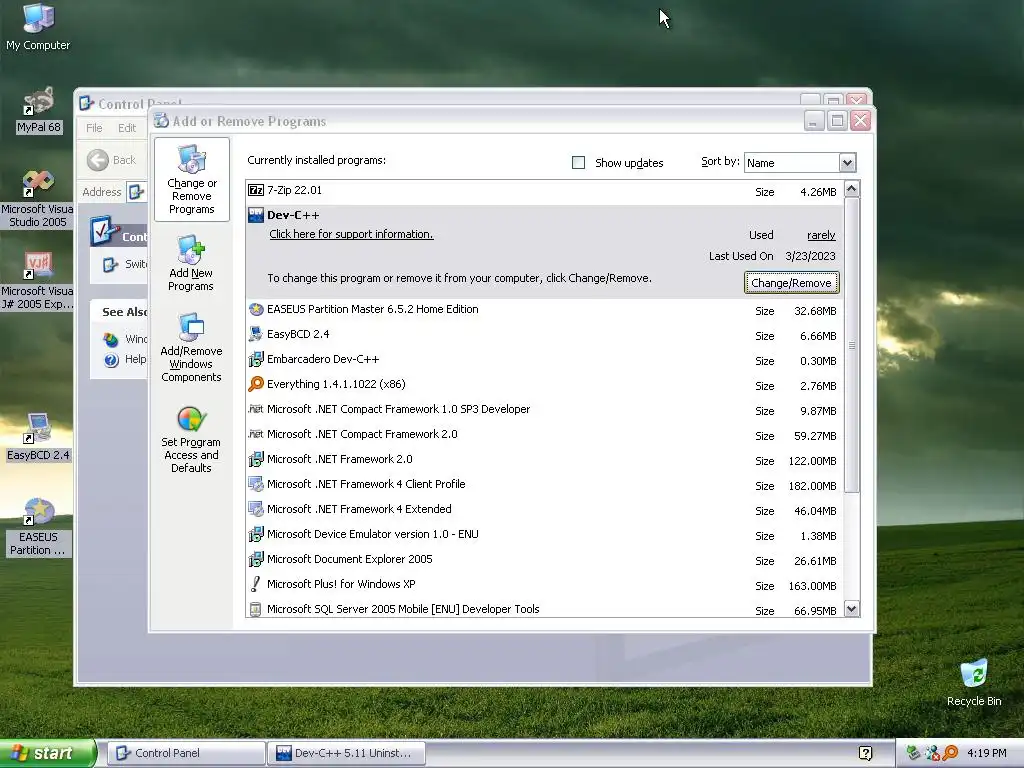This screenshot has width=1024, height=768.
Task: Click the 3/23/2023 Last Used On date
Action: pos(810,256)
